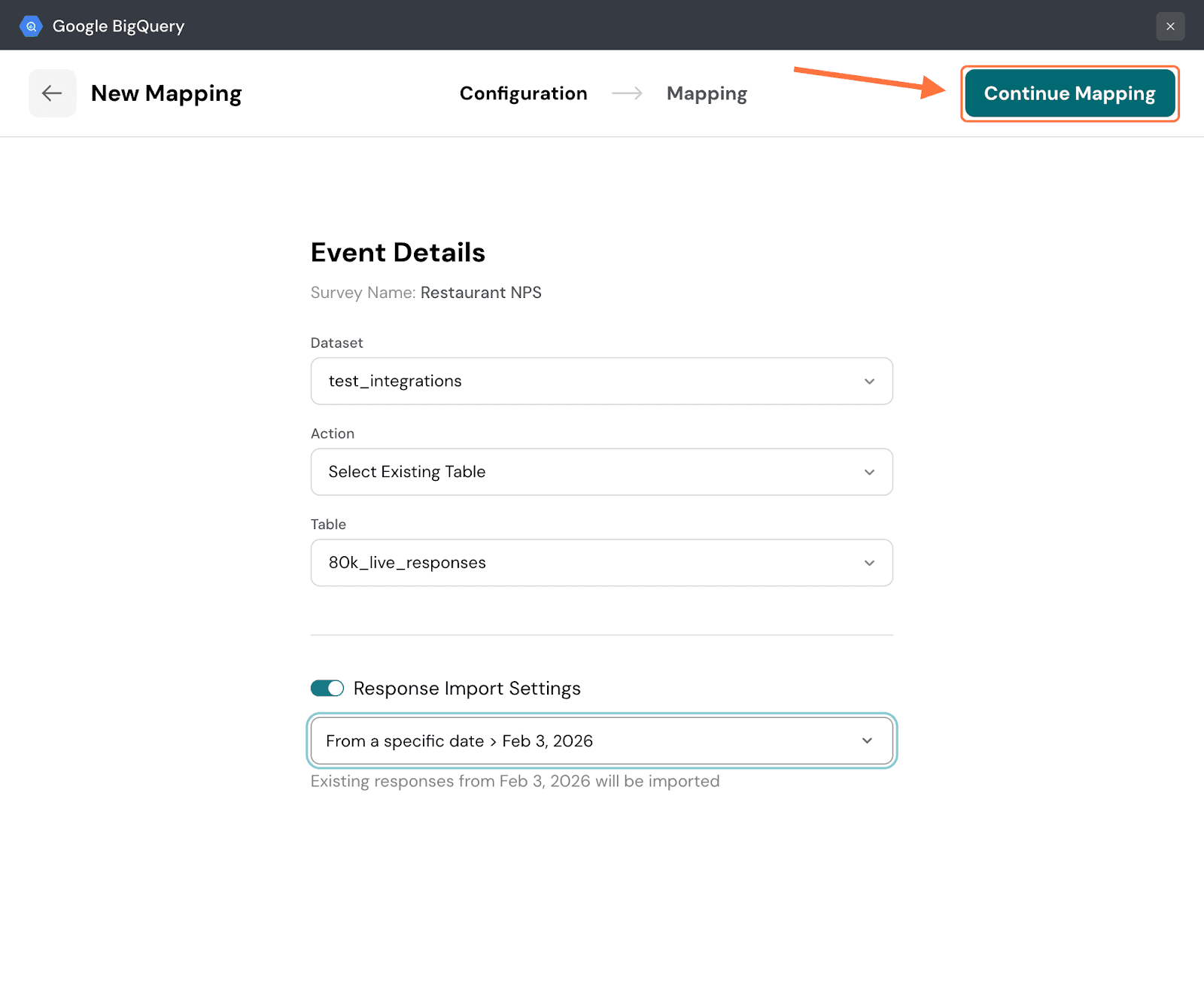Click the chevron in the Dataset field
Image resolution: width=1204 pixels, height=982 pixels.
869,382
